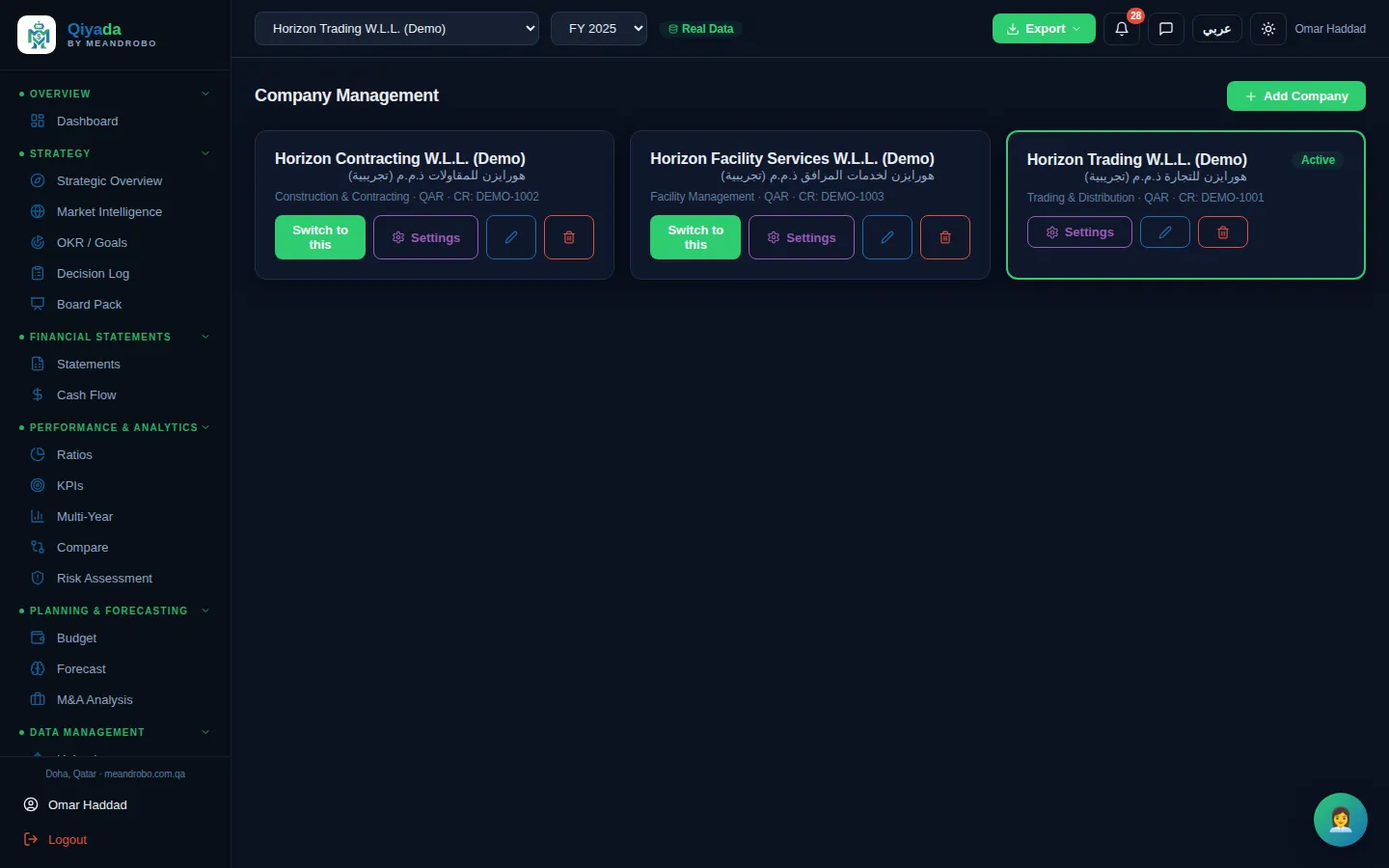
Task: Open Ratios analytics
Action: coord(116,455)
